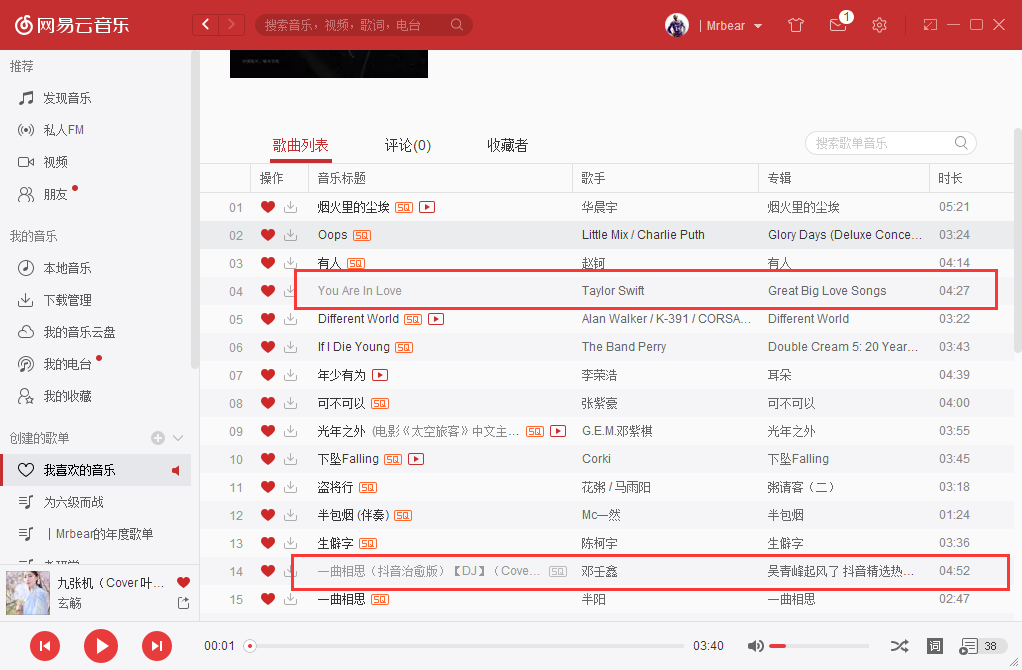This screenshot has width=1022, height=670.
Task: Toggle the heart on If I Die Young
Action: tap(267, 347)
